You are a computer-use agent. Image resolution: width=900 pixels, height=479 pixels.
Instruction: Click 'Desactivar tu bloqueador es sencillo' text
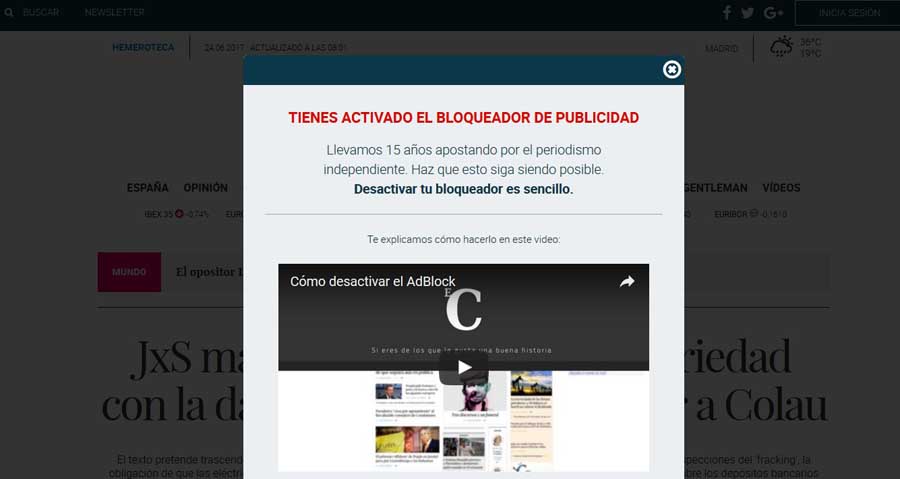463,189
